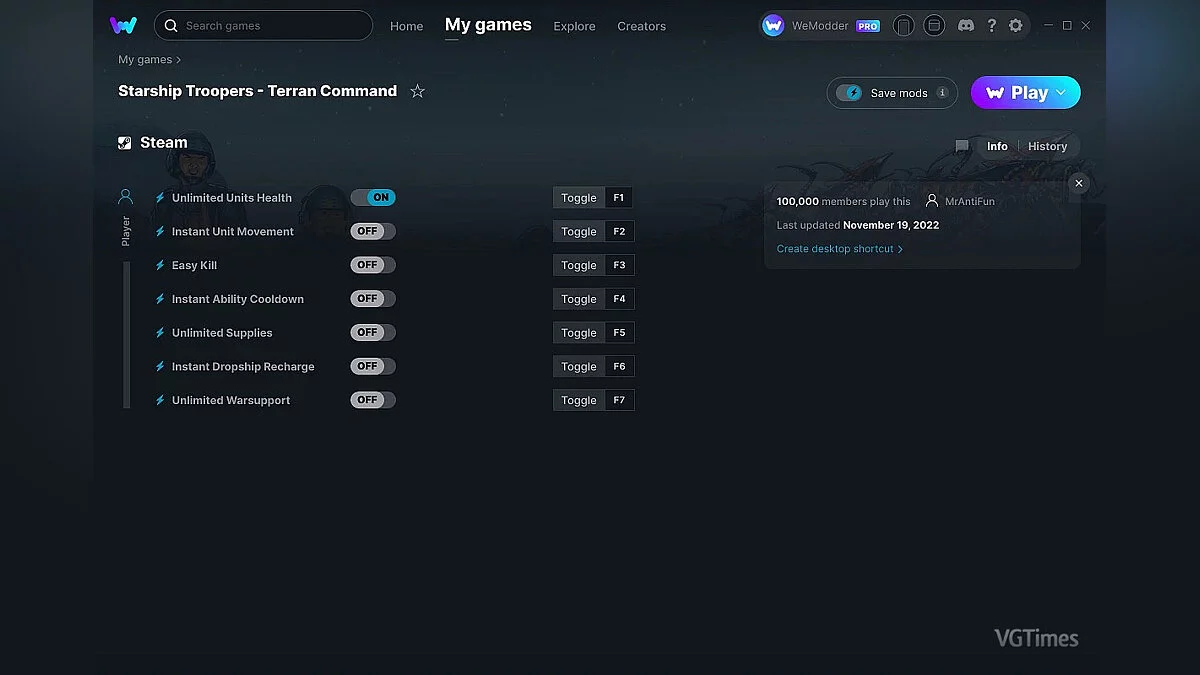Click Toggle button for F3 hotkey
The image size is (1200, 675).
[x=579, y=265]
